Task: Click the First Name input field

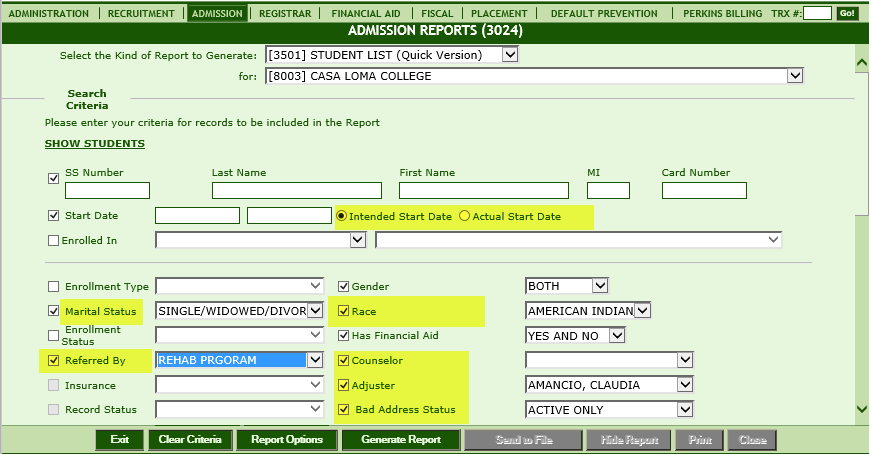Action: 484,191
